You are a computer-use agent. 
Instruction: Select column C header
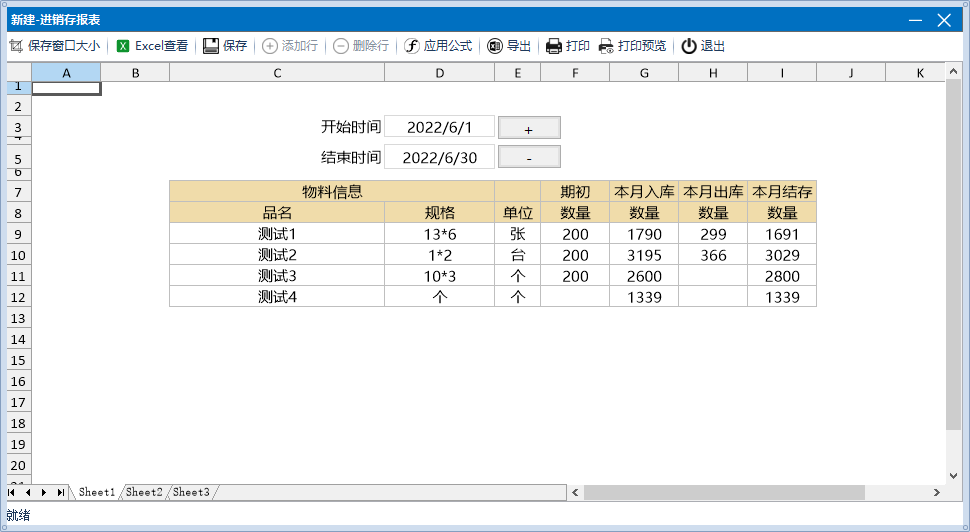[x=277, y=73]
